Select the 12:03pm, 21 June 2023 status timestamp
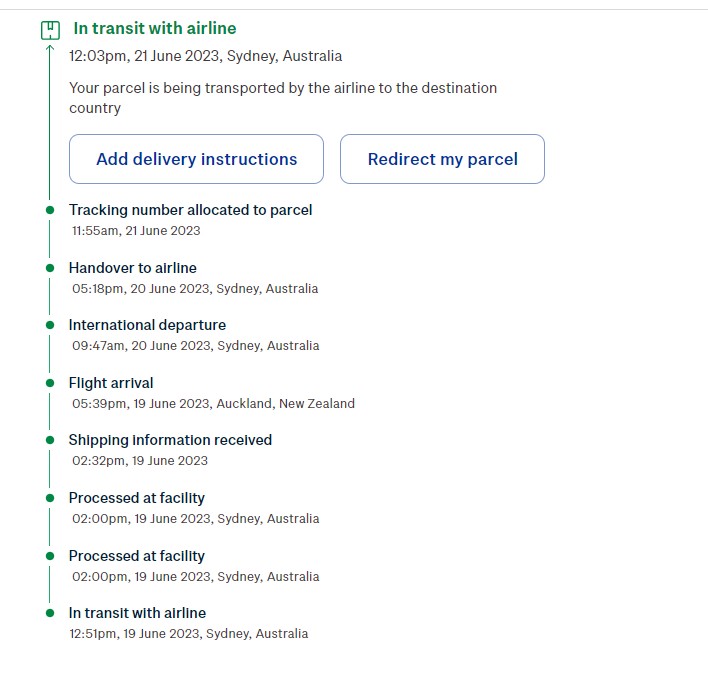This screenshot has width=708, height=677. pyautogui.click(x=205, y=56)
